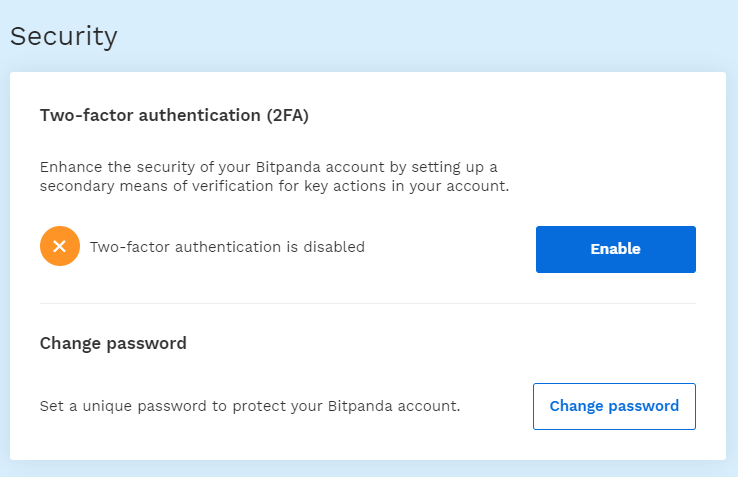Viewport: 738px width, 477px height.
Task: Click the 'Two-factor authentication is disabled' status text
Action: click(x=227, y=247)
